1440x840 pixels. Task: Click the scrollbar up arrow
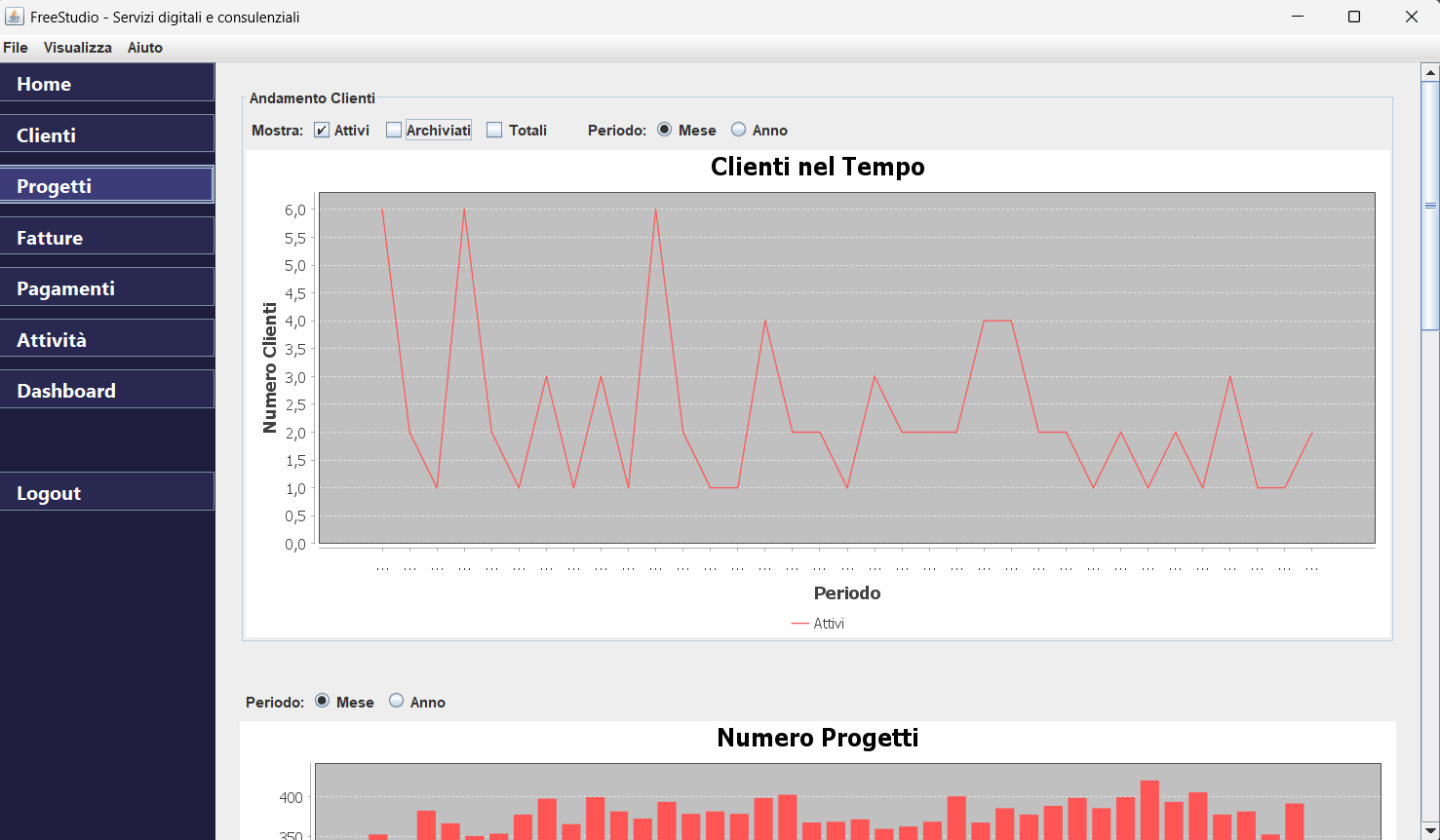[1430, 72]
